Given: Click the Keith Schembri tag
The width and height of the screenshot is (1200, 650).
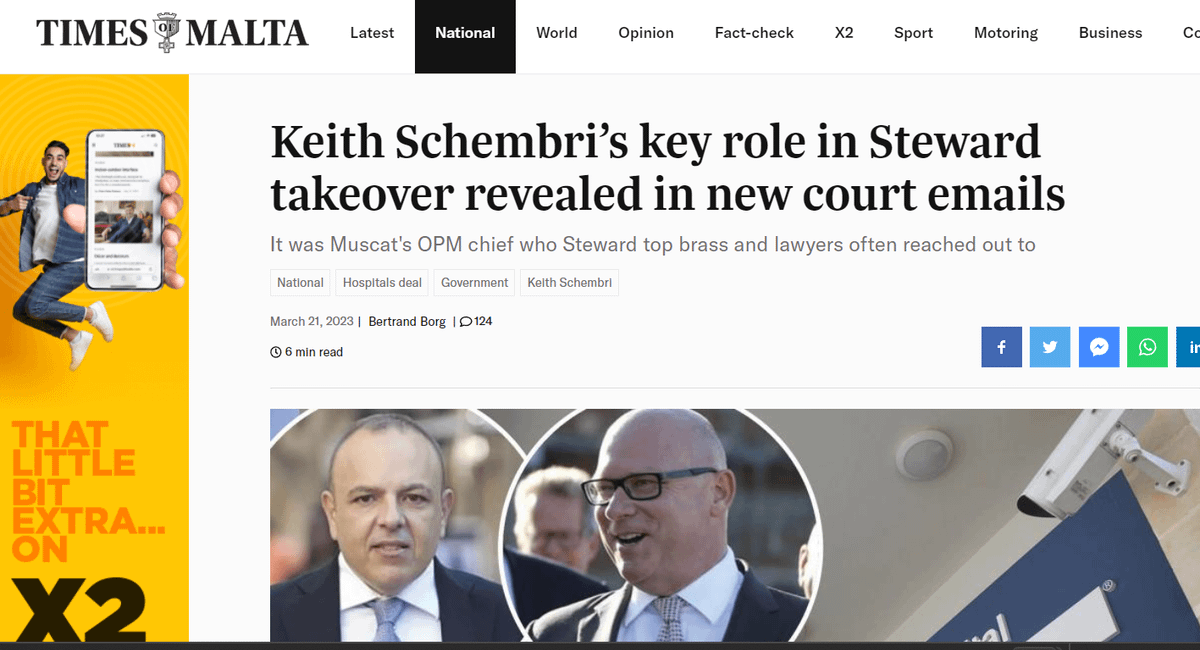Looking at the screenshot, I should coord(569,283).
